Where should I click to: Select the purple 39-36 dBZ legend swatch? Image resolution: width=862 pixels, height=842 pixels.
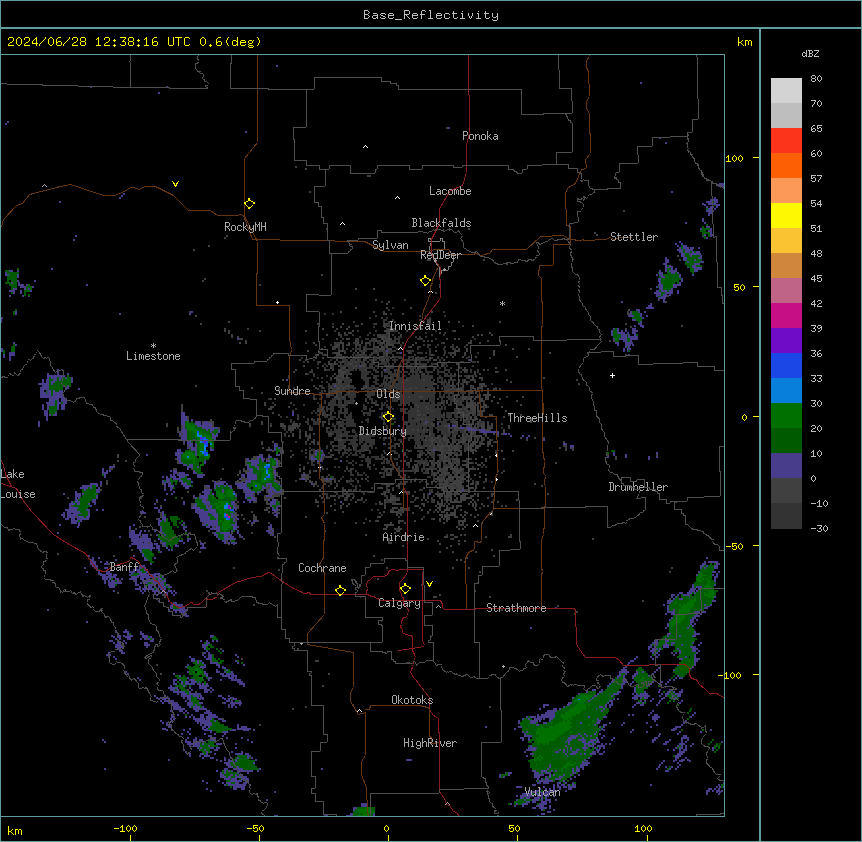[x=786, y=341]
